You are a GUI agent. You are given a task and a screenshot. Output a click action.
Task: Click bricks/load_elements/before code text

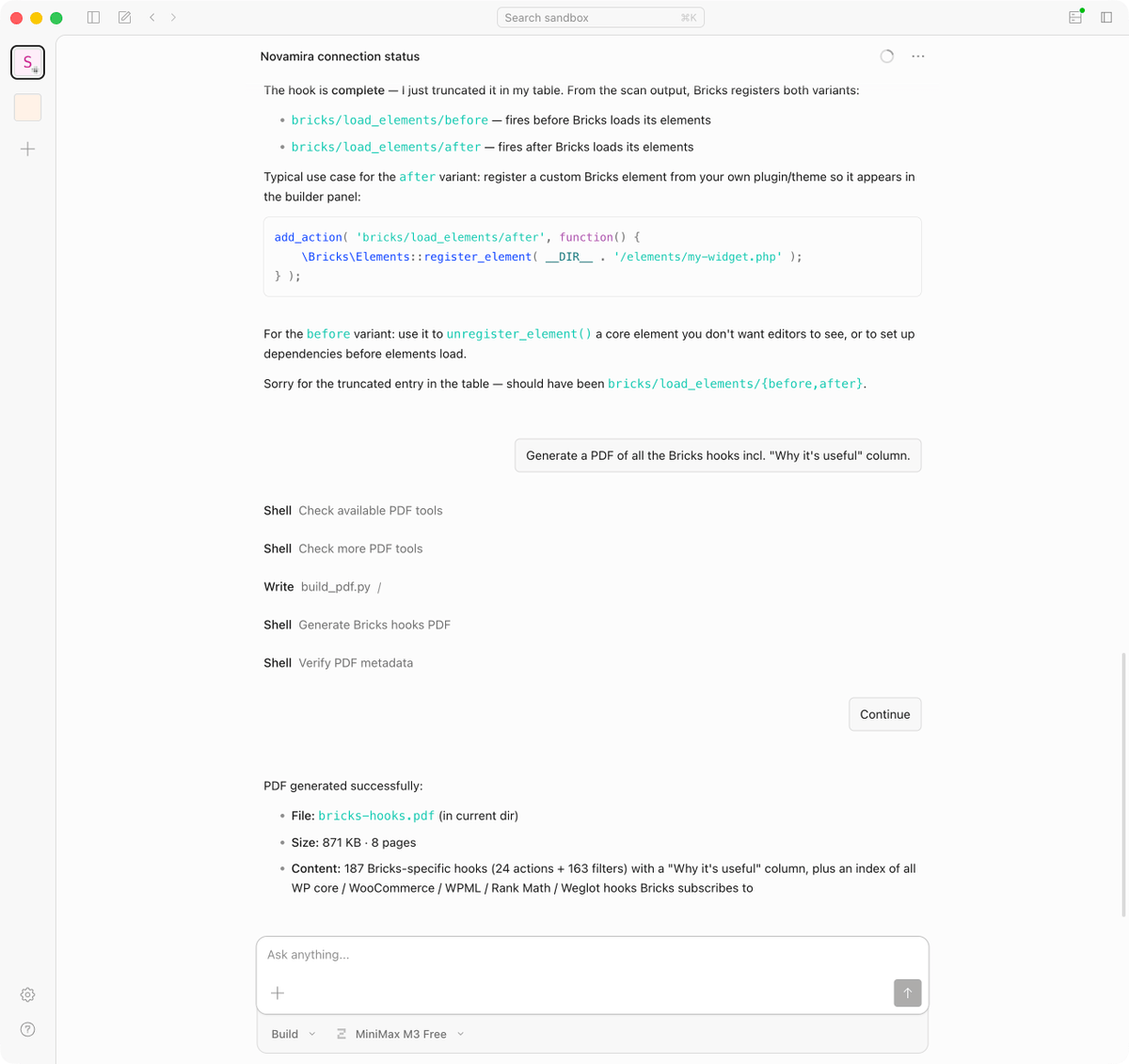390,120
